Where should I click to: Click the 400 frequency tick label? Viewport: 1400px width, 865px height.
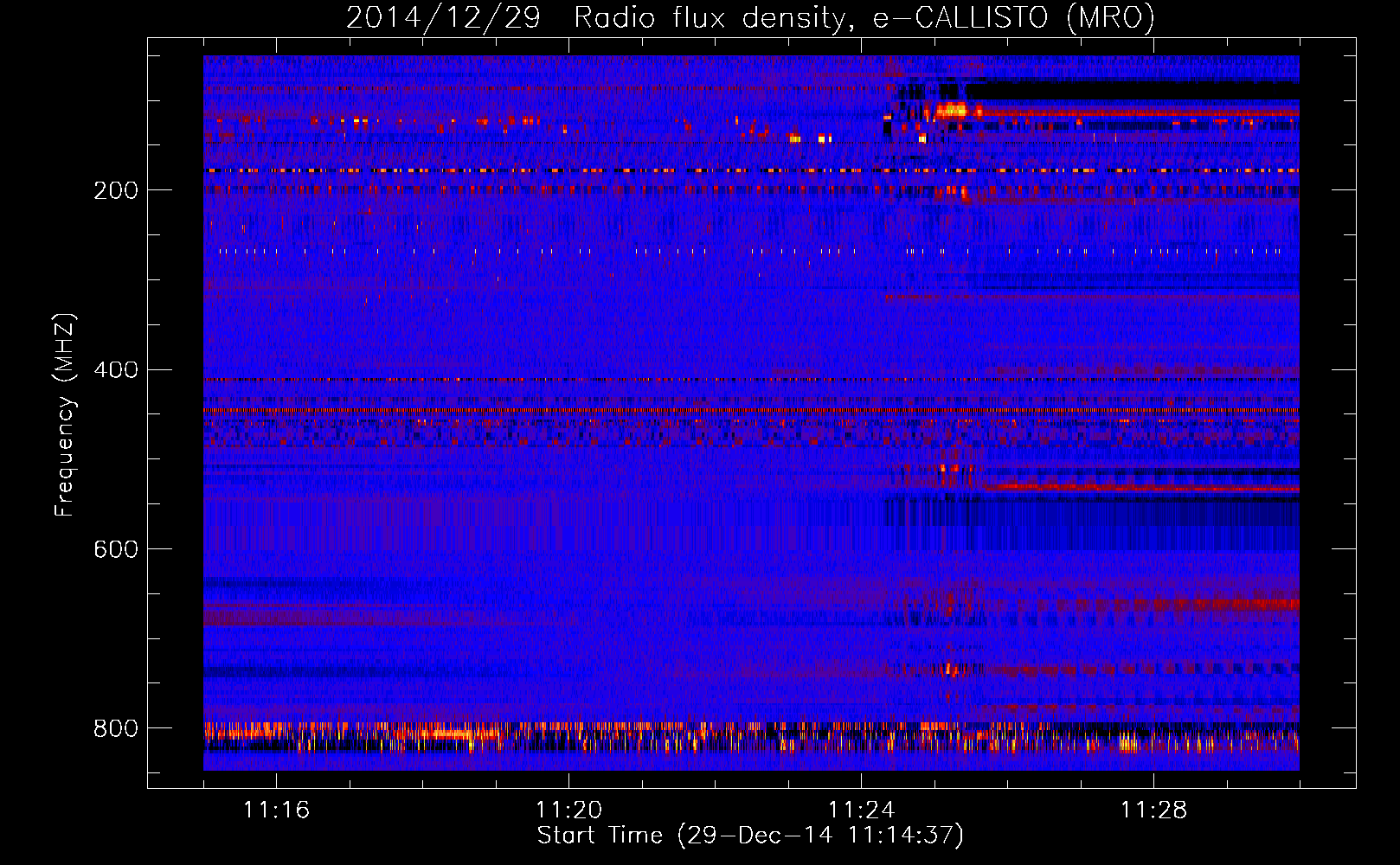(116, 370)
